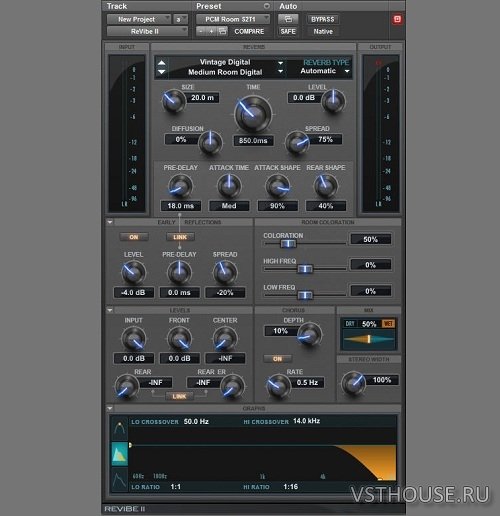
Task: Toggle pre-delay LINK button
Action: coord(180,237)
